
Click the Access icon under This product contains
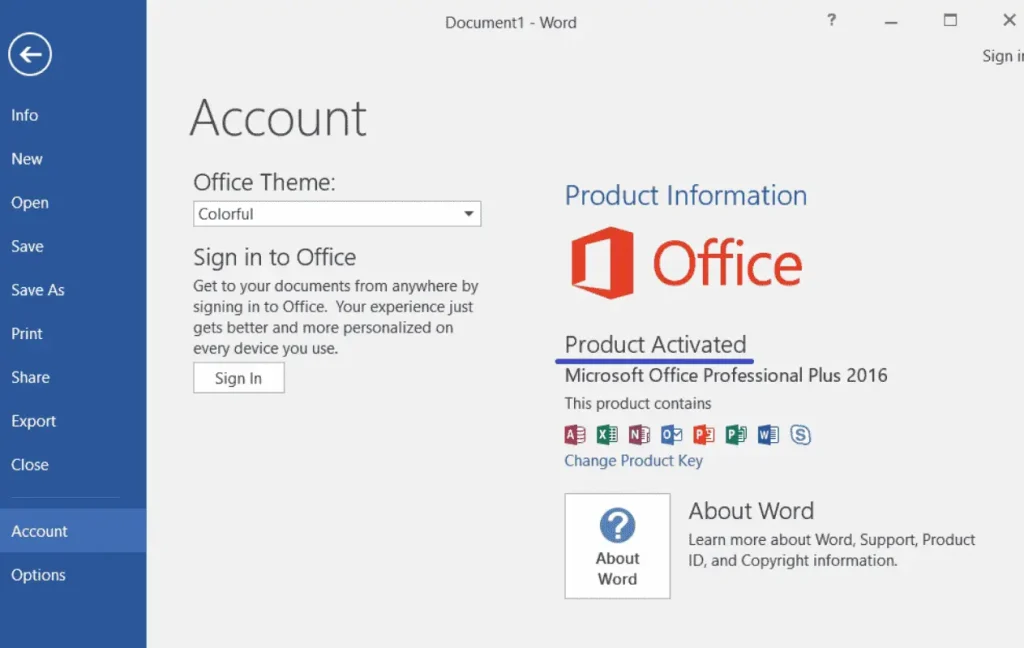tap(573, 434)
